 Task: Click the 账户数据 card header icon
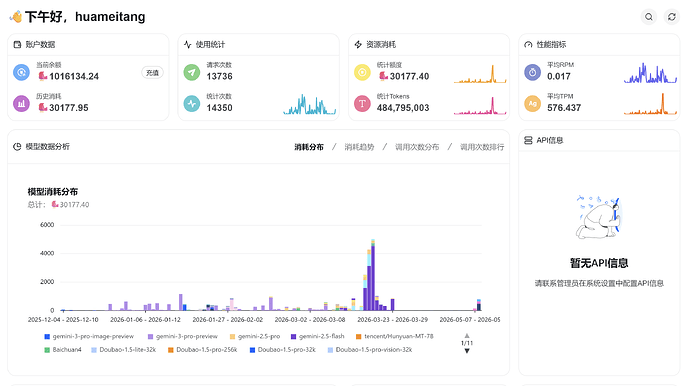click(17, 44)
